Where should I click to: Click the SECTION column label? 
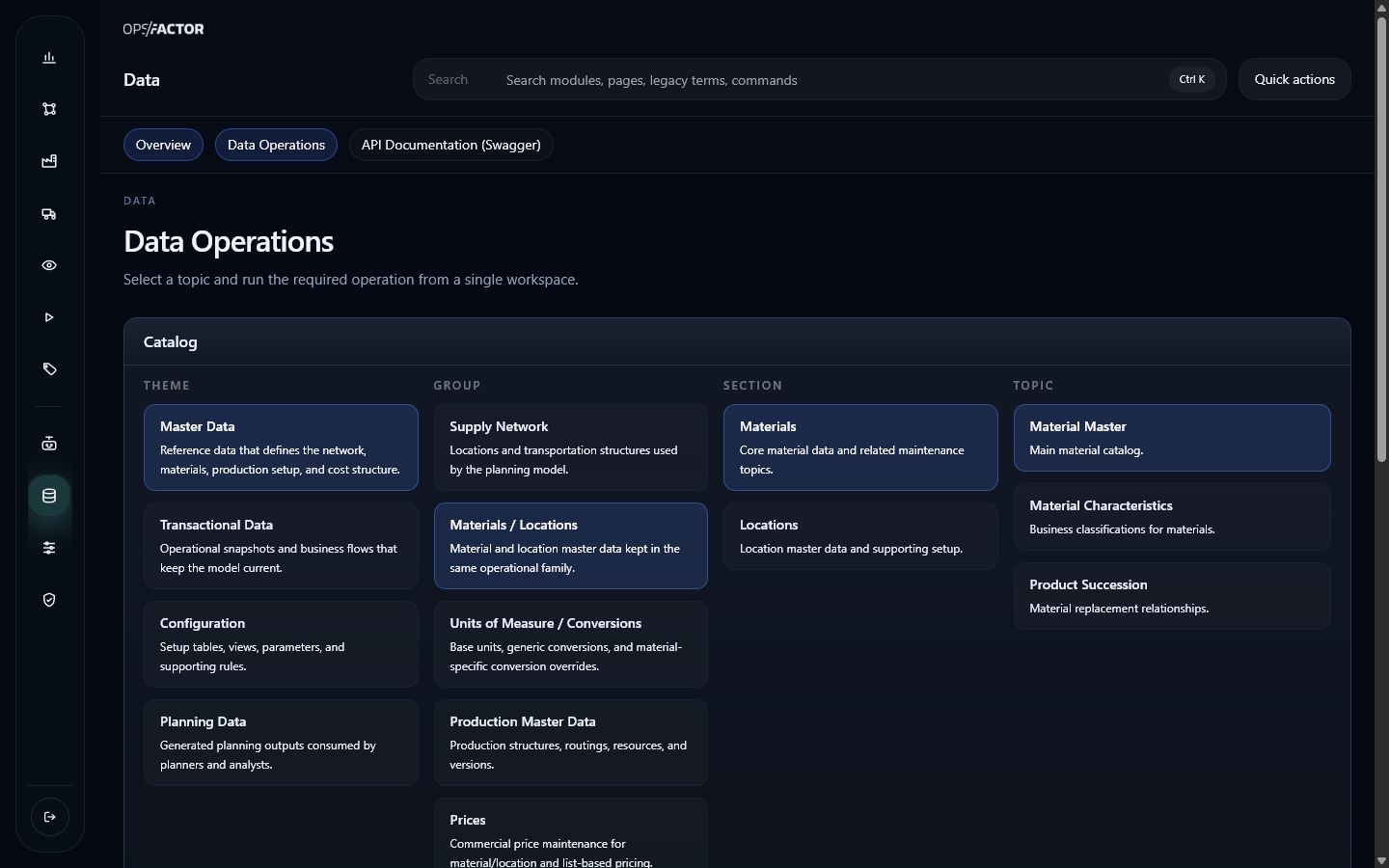pos(753,385)
